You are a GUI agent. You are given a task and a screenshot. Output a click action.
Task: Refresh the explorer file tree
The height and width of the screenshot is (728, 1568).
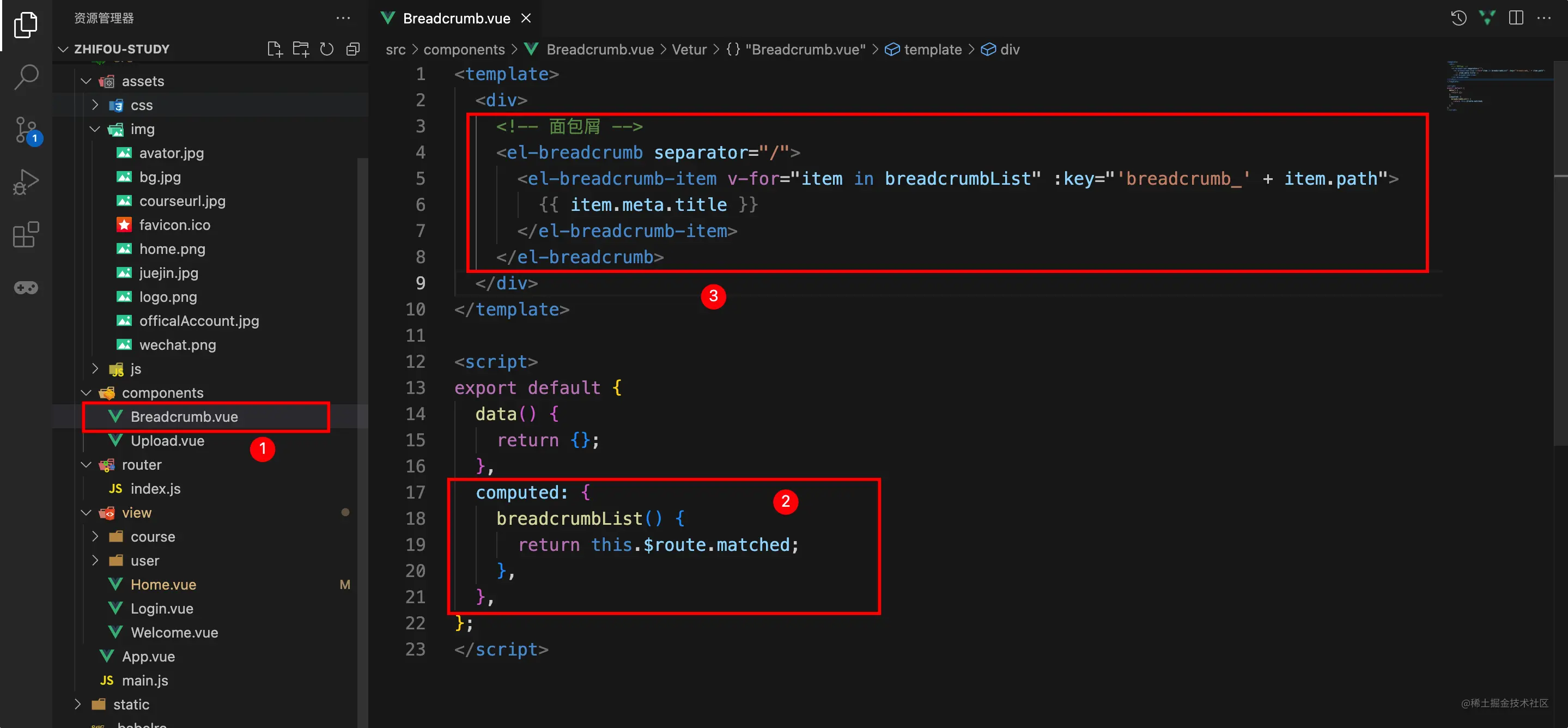[x=327, y=49]
